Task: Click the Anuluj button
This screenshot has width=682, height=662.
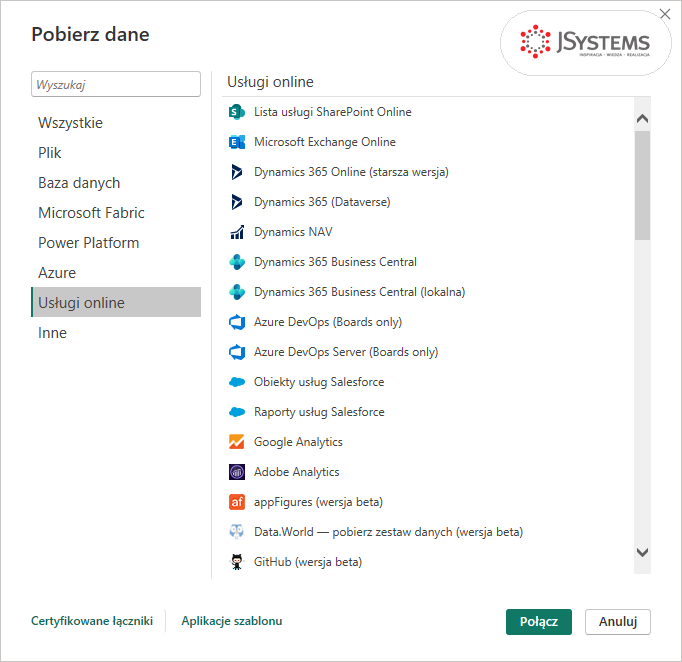Action: [x=618, y=622]
